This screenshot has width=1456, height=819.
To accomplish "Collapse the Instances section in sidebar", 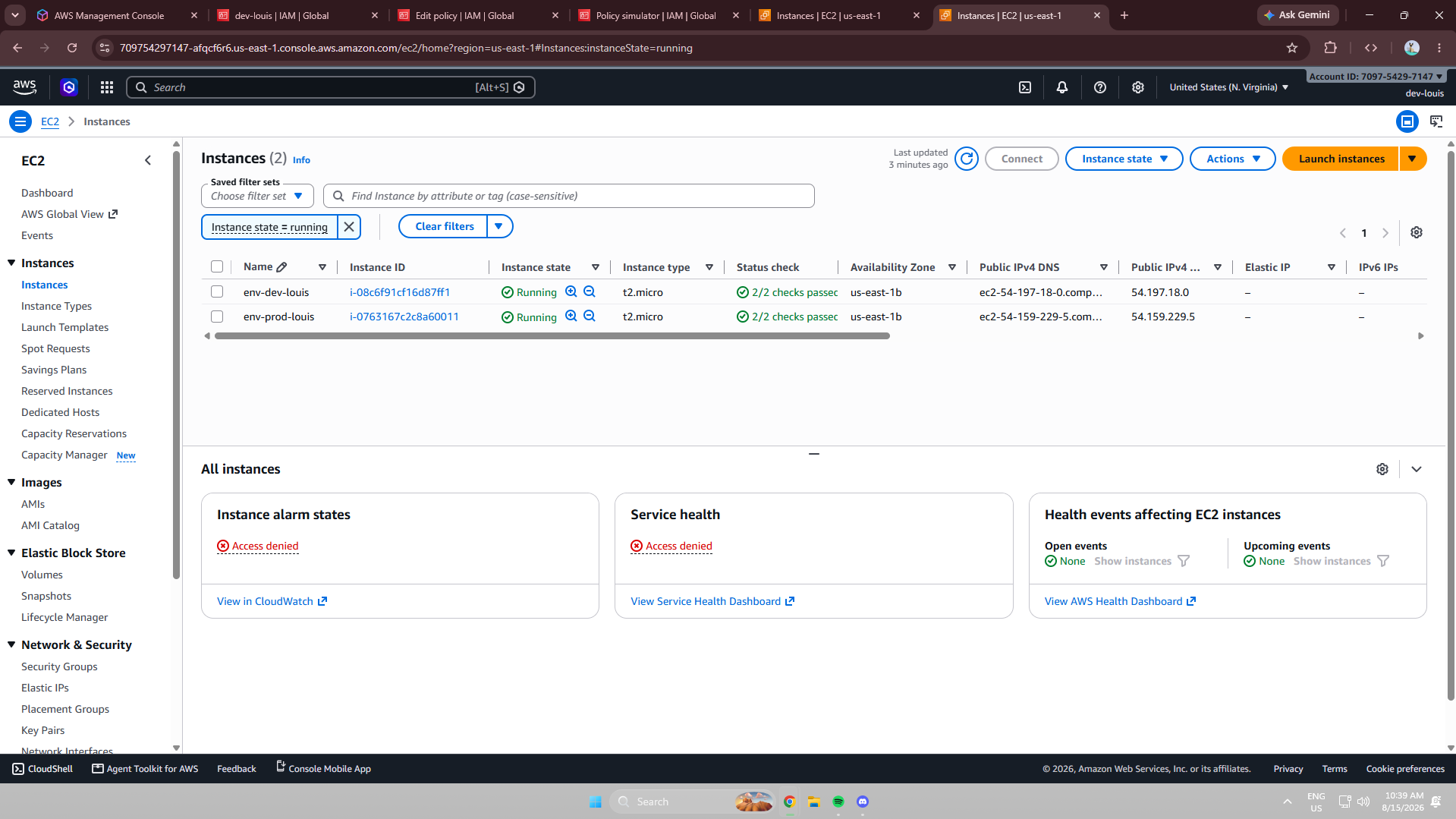I will 11,263.
